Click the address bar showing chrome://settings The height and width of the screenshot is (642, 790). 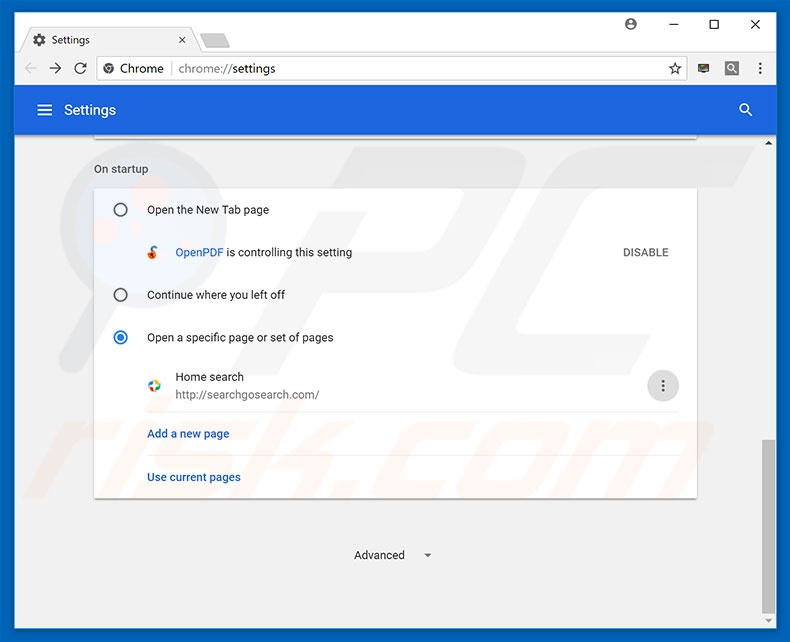click(x=400, y=69)
